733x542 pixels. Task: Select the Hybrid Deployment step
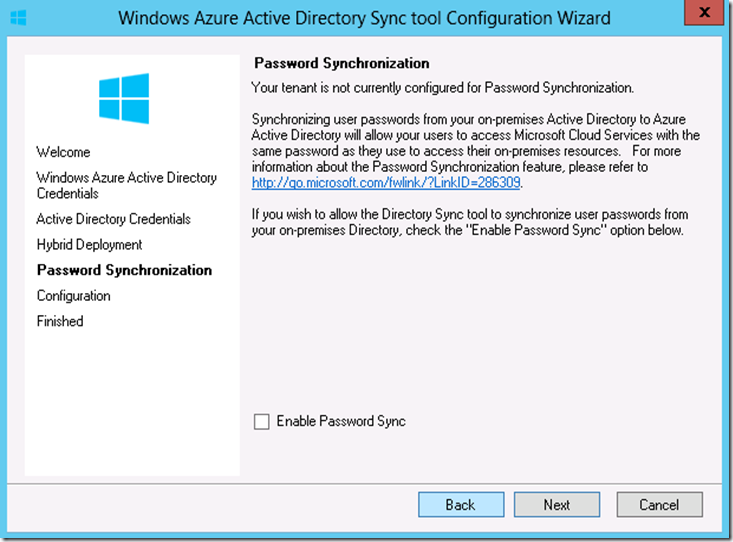point(89,245)
